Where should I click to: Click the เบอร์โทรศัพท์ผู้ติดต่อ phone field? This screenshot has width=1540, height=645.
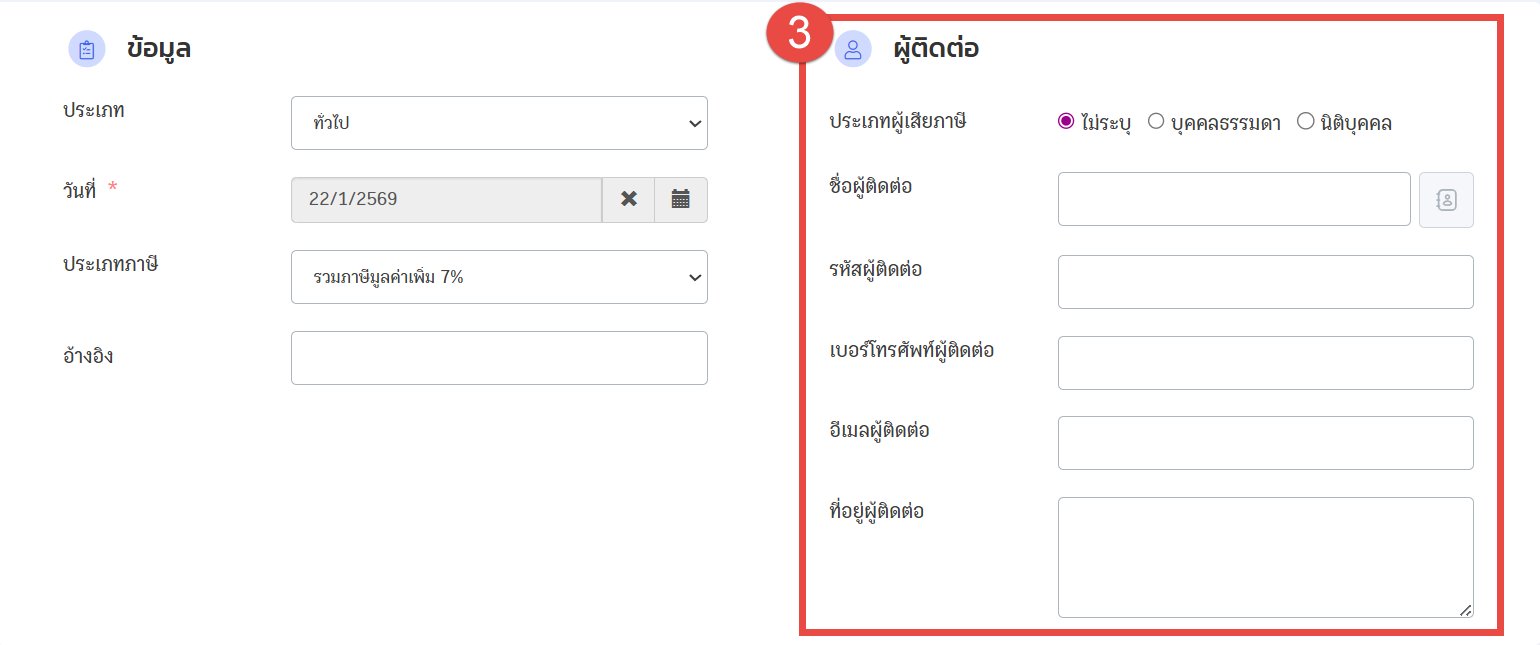[1265, 363]
